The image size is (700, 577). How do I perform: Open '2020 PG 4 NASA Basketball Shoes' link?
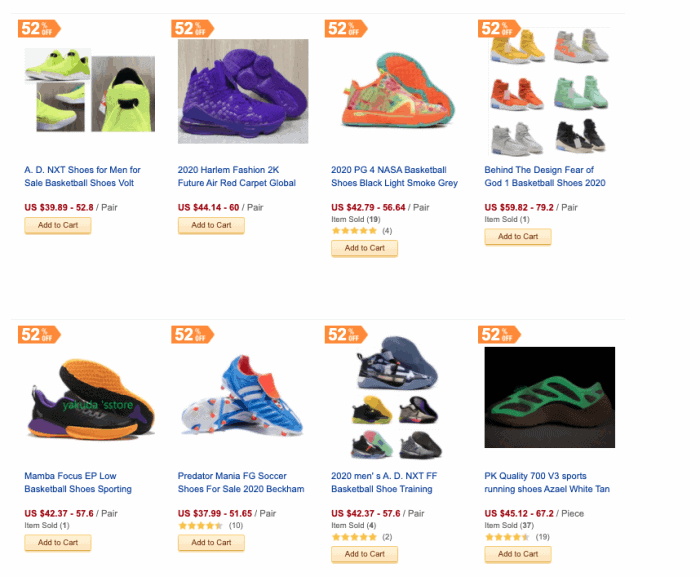[394, 176]
